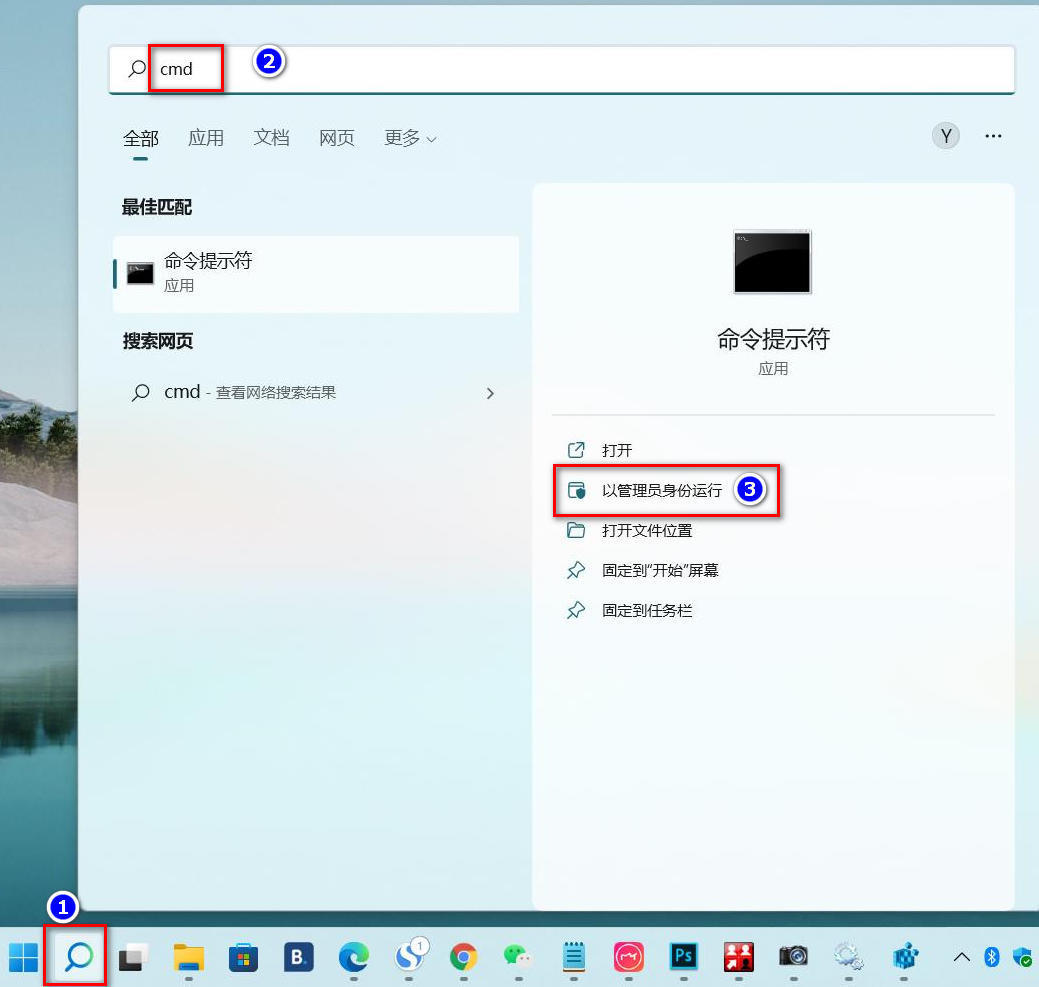Switch to the 文档 tab
The width and height of the screenshot is (1039, 987).
271,138
